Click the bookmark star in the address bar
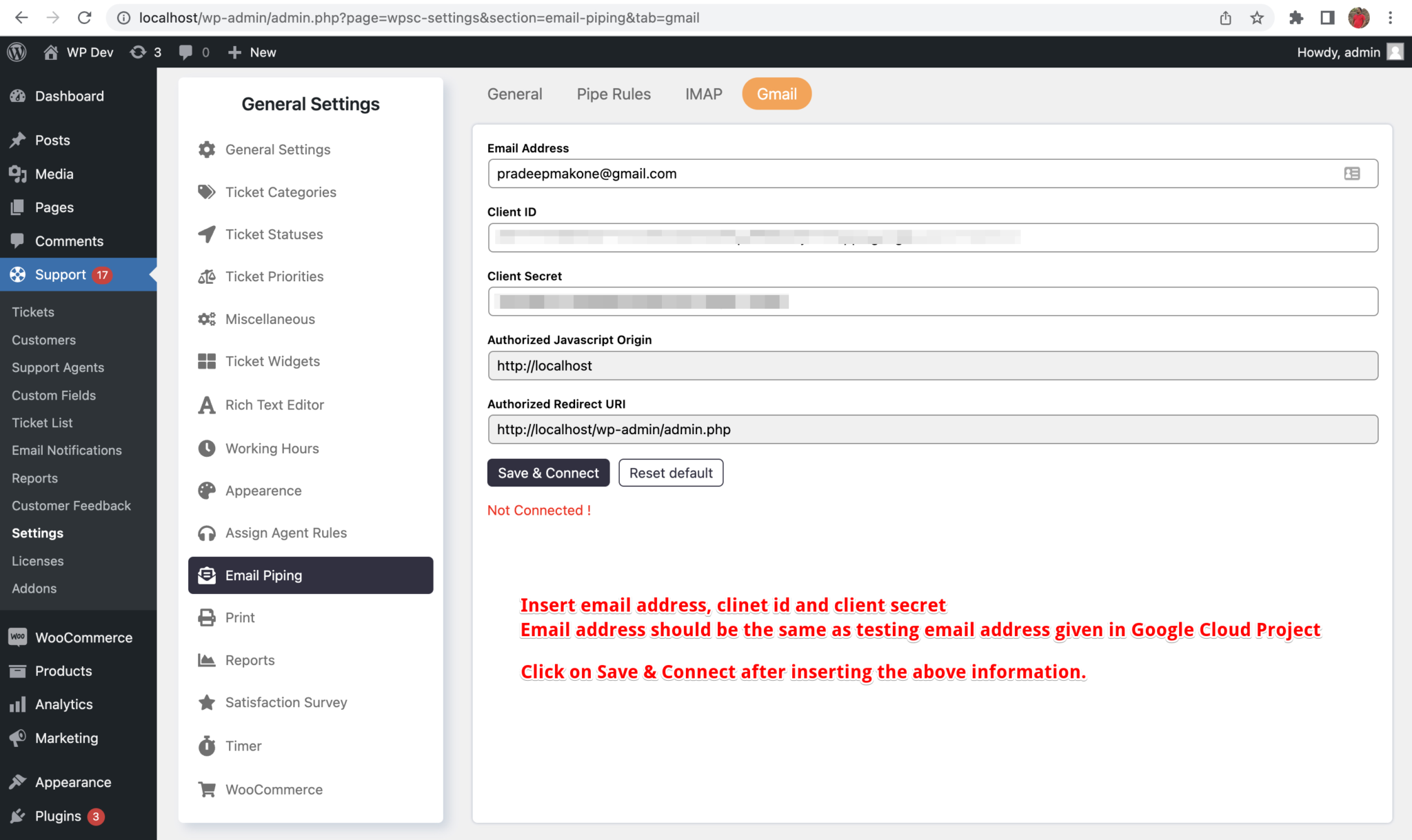The width and height of the screenshot is (1412, 840). (x=1257, y=17)
